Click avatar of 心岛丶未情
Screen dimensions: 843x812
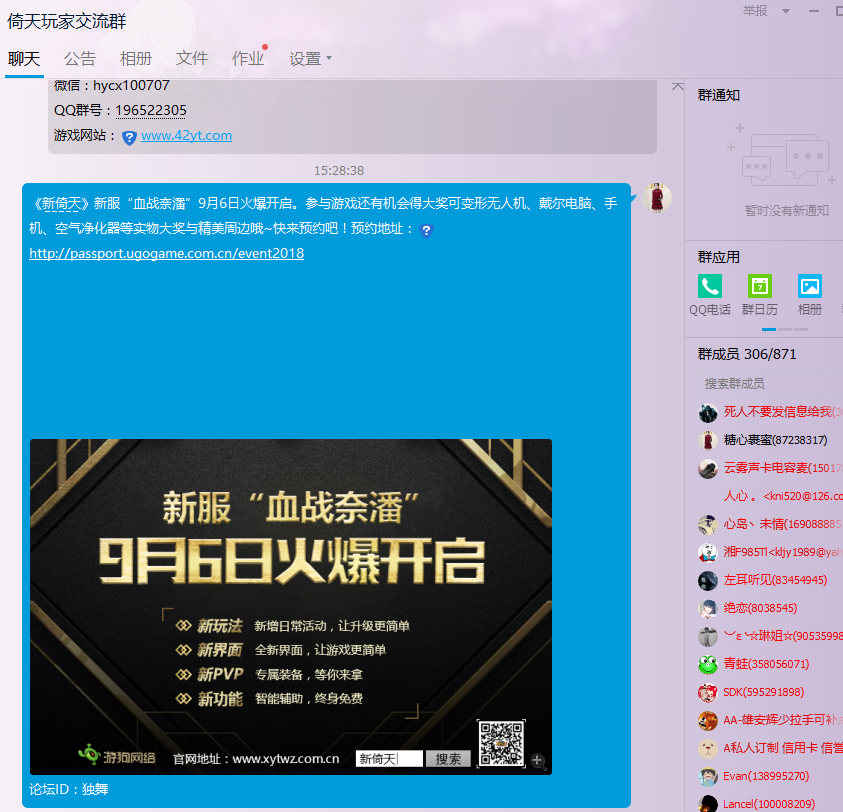point(708,525)
